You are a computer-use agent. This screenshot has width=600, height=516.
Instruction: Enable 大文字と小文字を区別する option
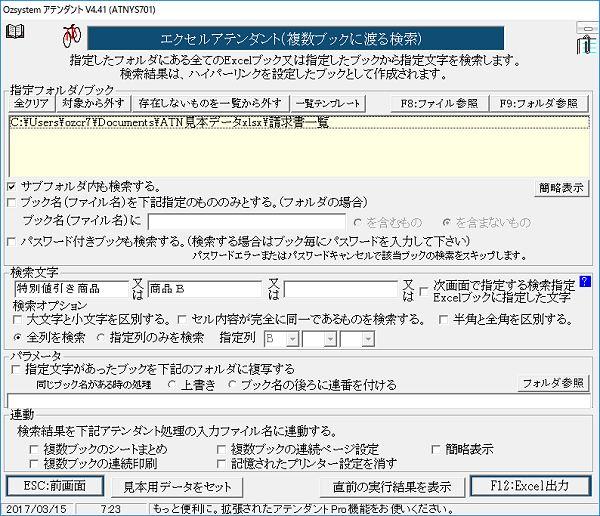pos(17,319)
